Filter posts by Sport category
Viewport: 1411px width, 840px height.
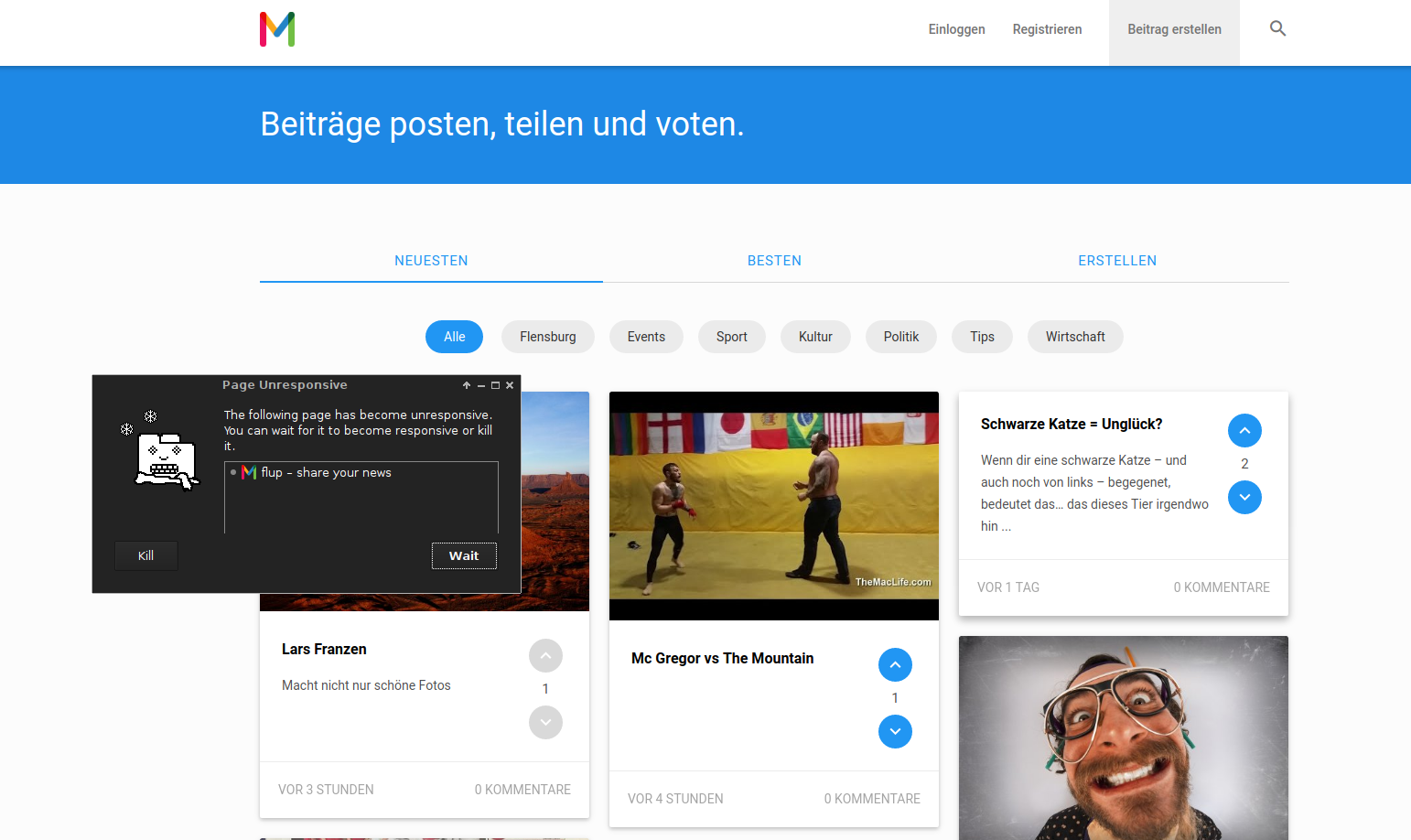pos(731,337)
